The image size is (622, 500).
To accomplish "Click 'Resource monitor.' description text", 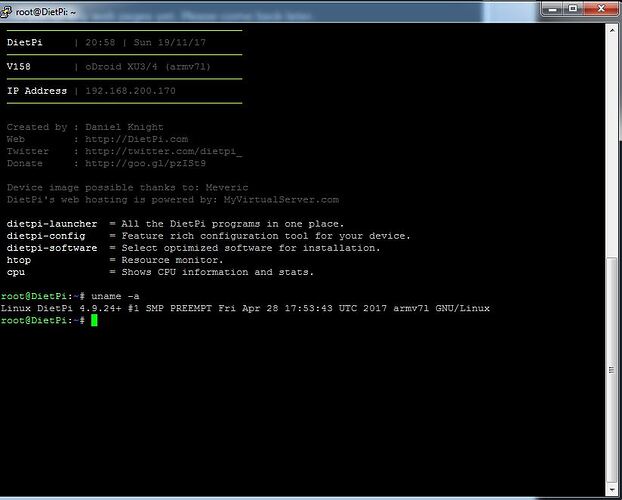I will click(172, 260).
